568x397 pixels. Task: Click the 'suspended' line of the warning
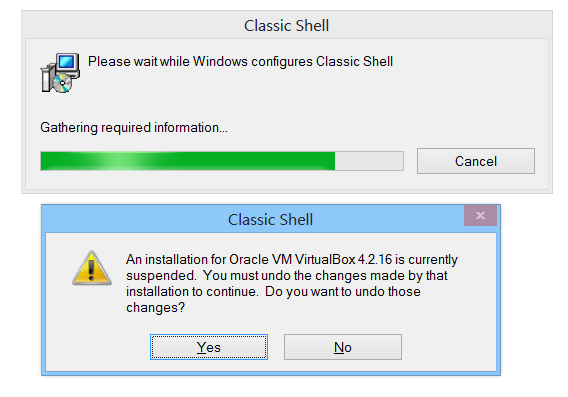pyautogui.click(x=287, y=276)
